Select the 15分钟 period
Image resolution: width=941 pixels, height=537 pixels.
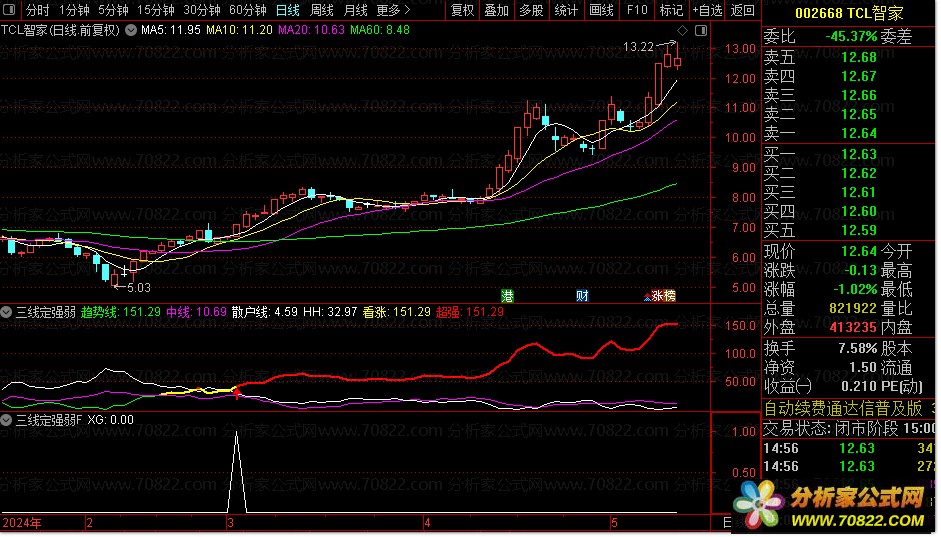coord(155,10)
